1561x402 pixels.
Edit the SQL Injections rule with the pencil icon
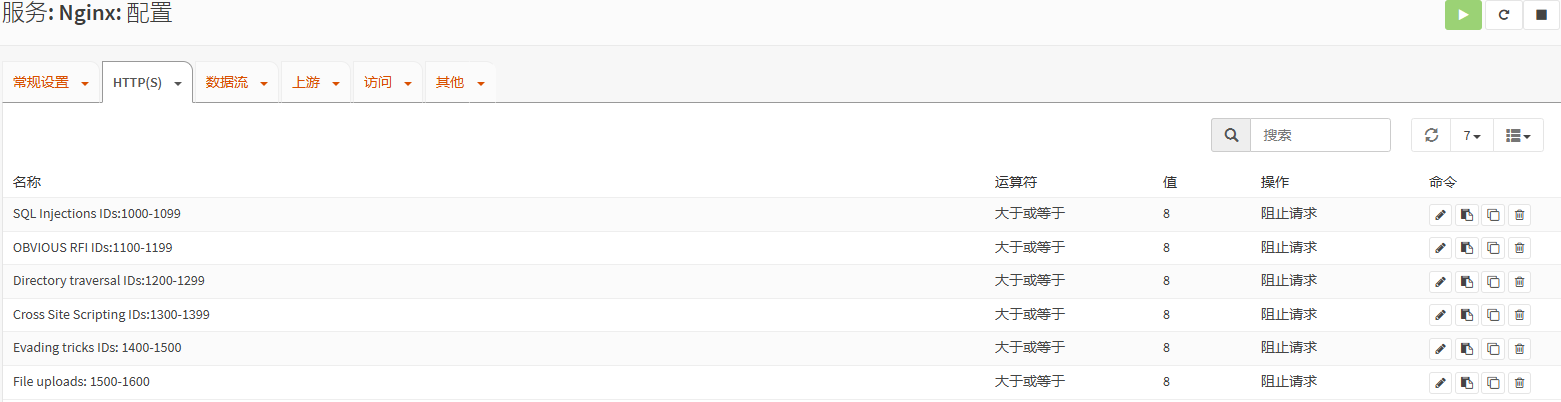[1440, 215]
